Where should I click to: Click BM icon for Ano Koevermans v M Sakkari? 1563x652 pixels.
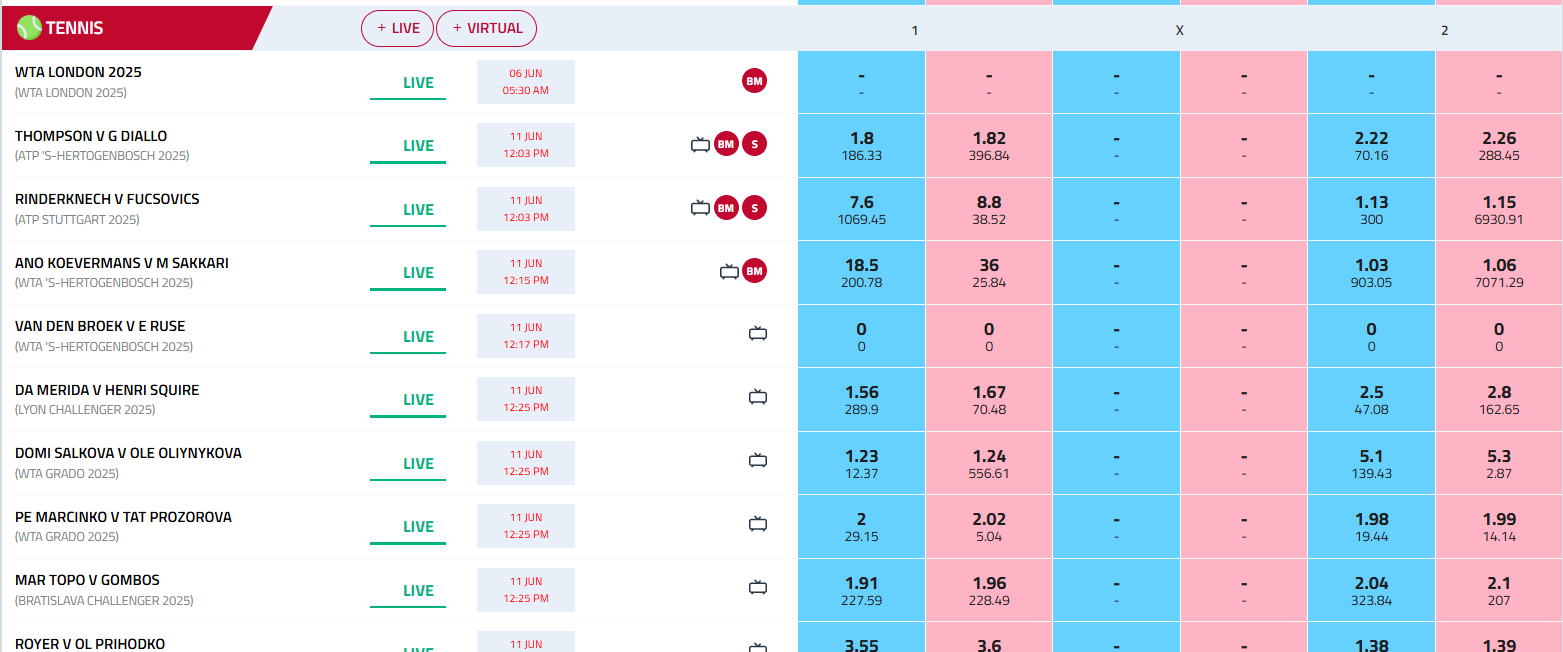pyautogui.click(x=755, y=271)
